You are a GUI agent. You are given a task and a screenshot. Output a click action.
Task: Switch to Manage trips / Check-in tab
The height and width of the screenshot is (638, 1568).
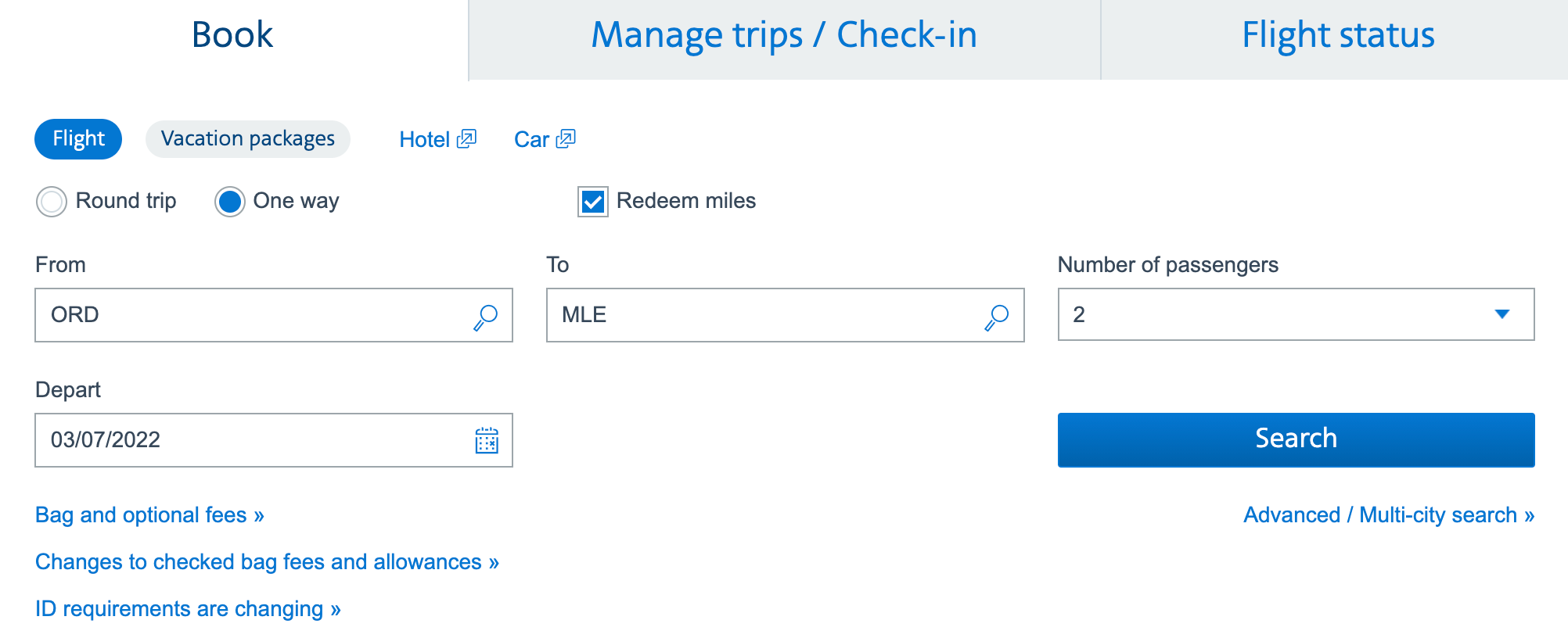click(784, 36)
